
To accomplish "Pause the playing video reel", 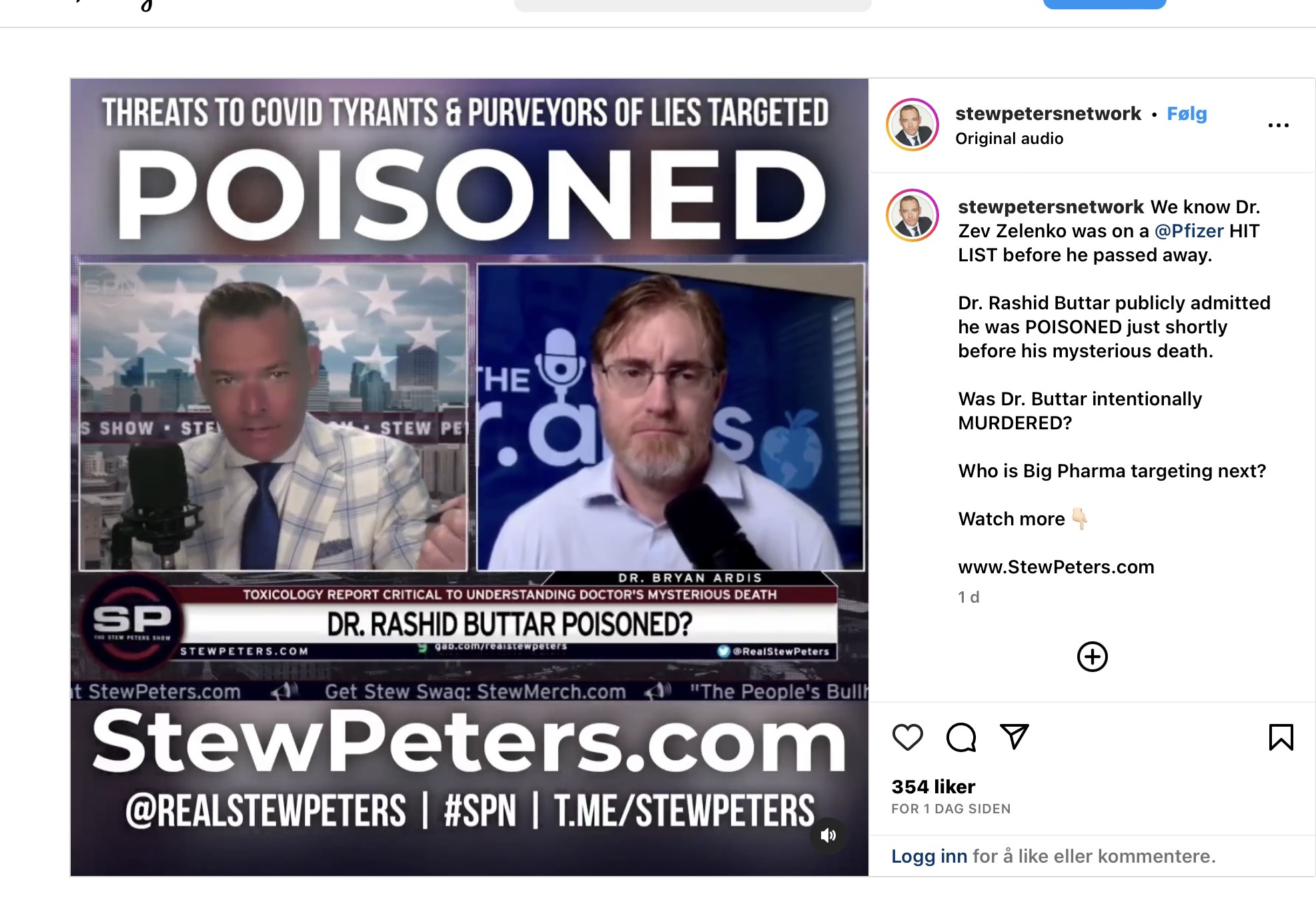I will point(469,477).
